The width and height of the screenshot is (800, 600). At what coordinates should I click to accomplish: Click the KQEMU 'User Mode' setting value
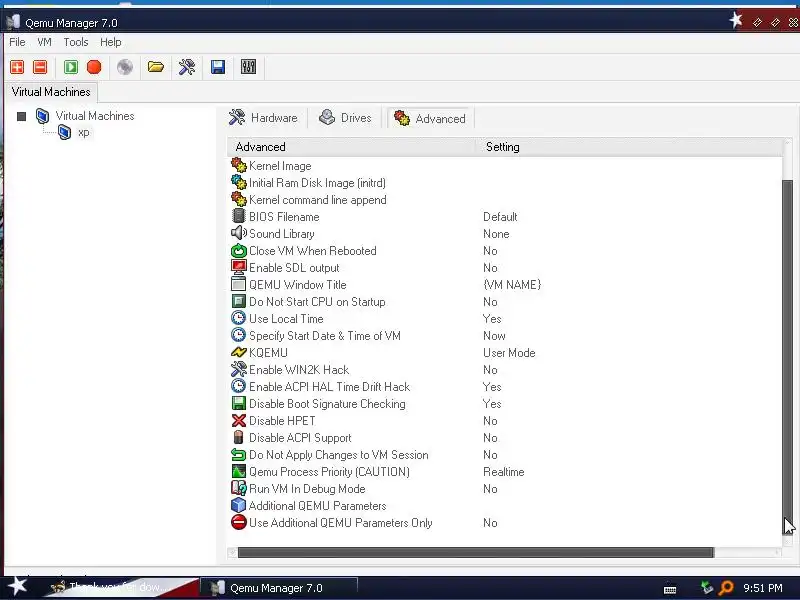[509, 353]
